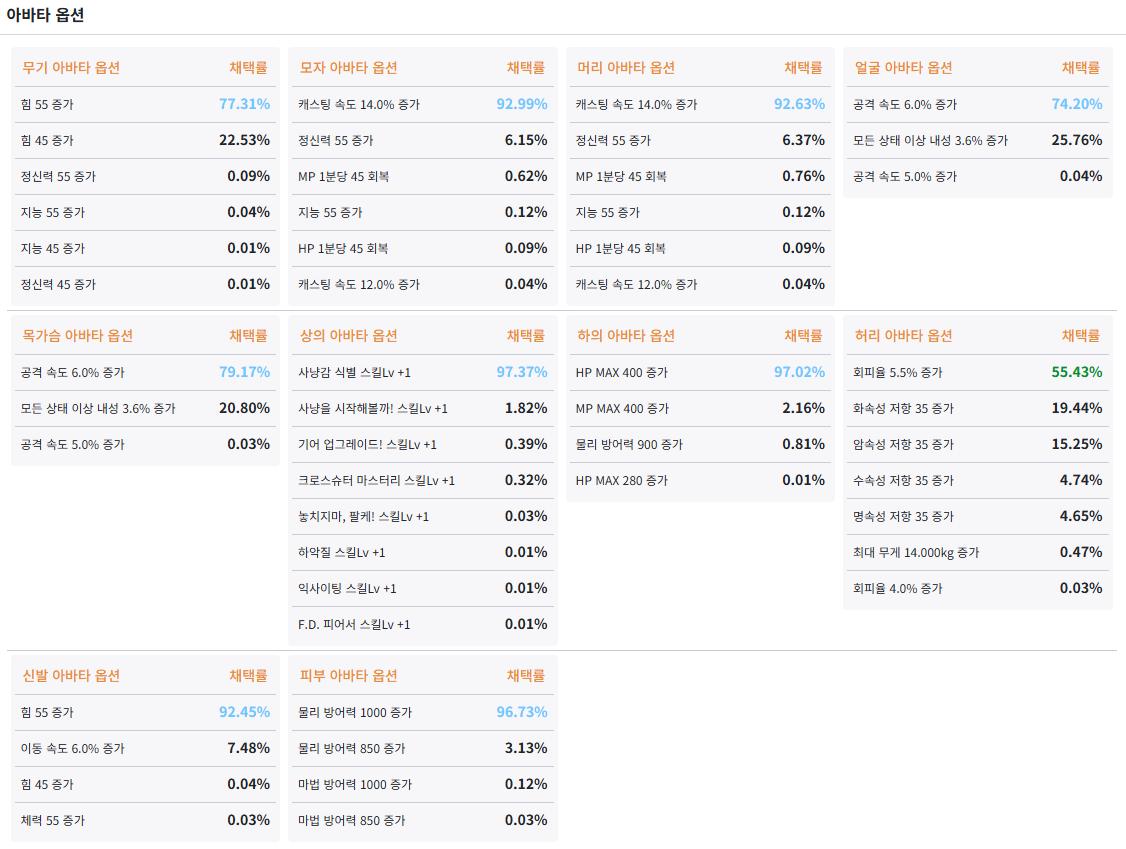The width and height of the screenshot is (1126, 849).
Task: Click the green 55.43% value
Action: tap(1076, 372)
